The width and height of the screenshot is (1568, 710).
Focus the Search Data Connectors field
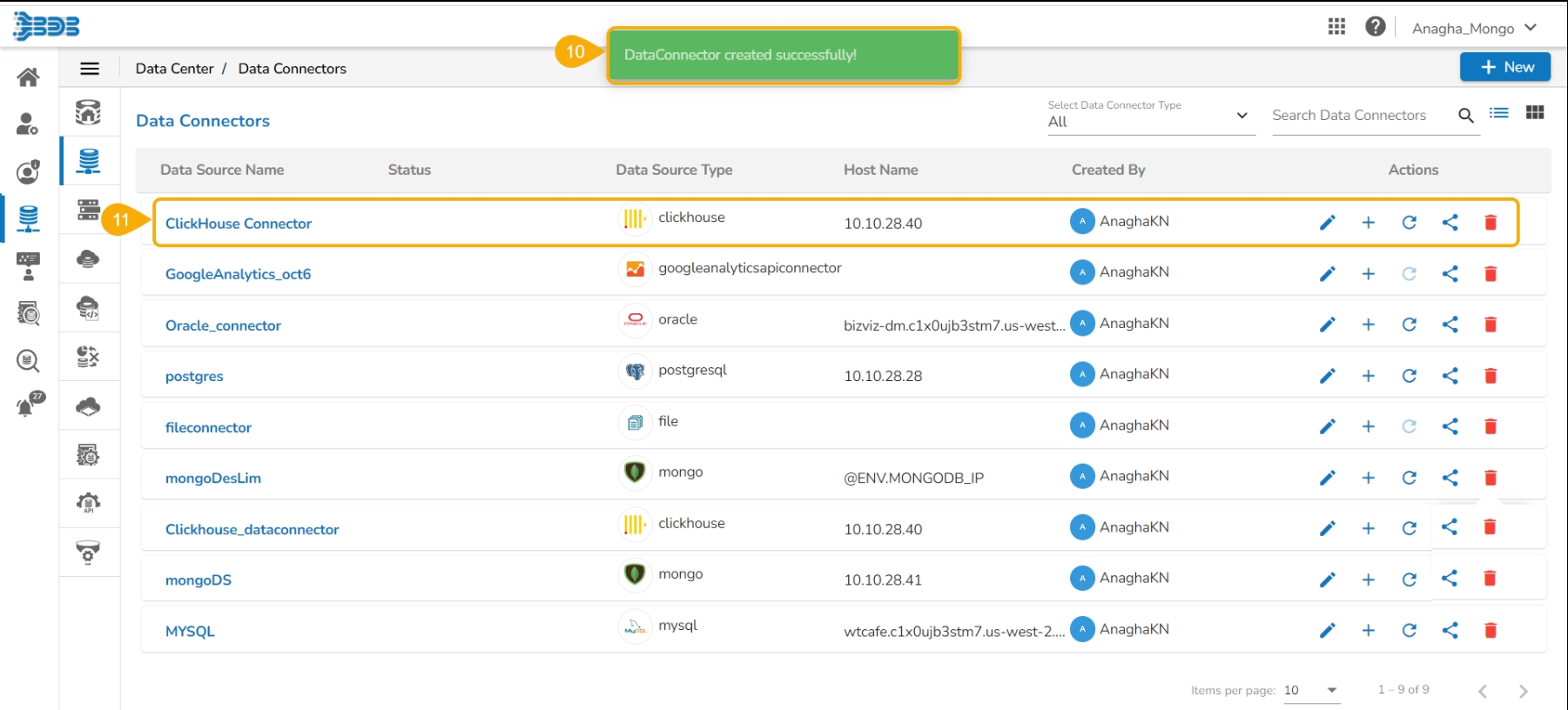[x=1358, y=116]
